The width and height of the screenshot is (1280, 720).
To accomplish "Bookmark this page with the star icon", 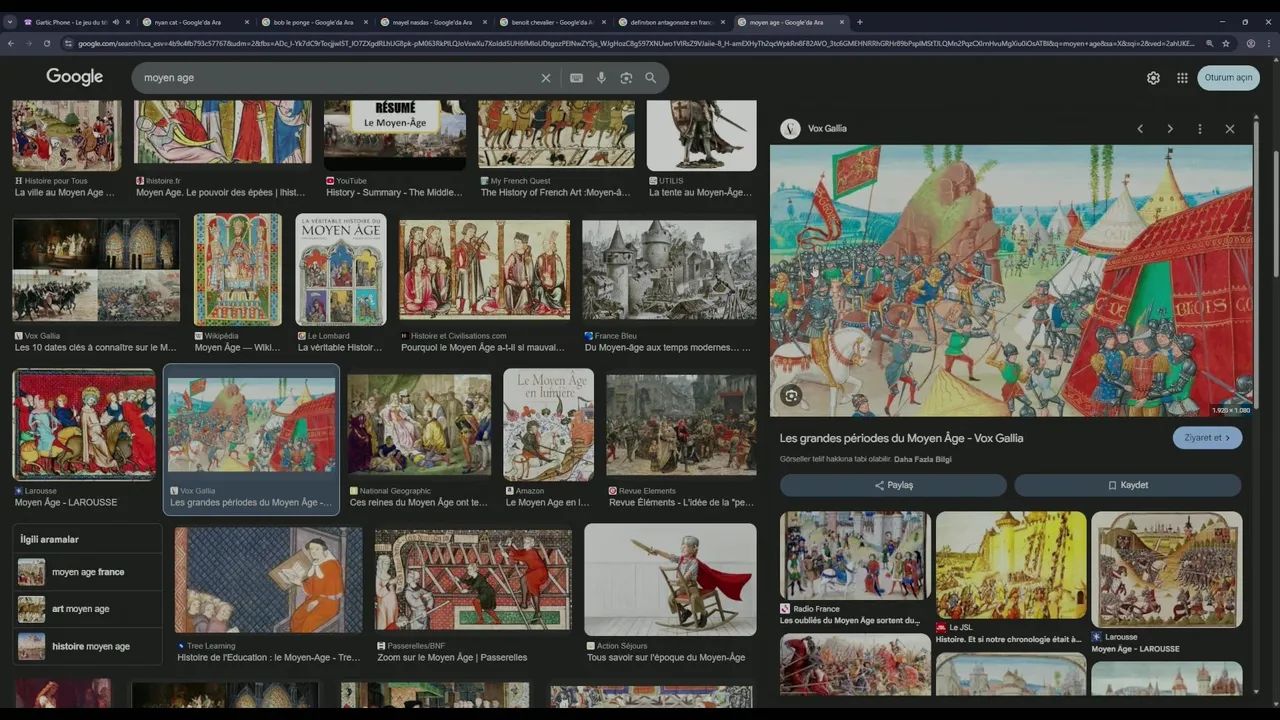I will [1226, 44].
